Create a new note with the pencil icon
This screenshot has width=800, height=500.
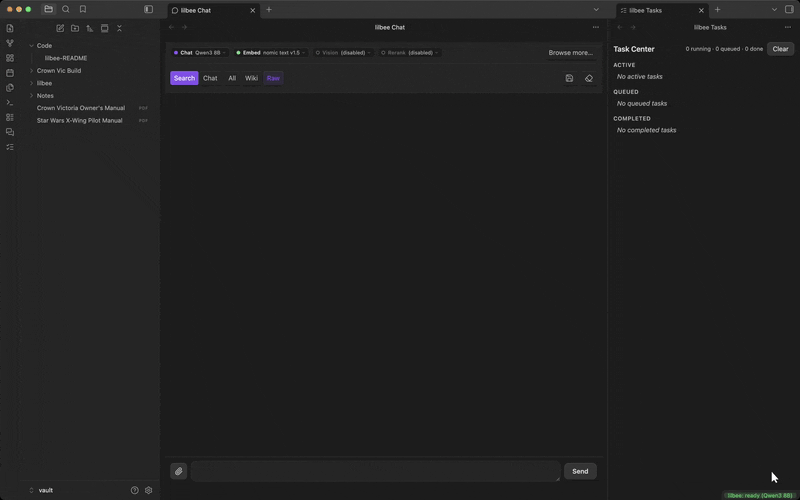60,28
